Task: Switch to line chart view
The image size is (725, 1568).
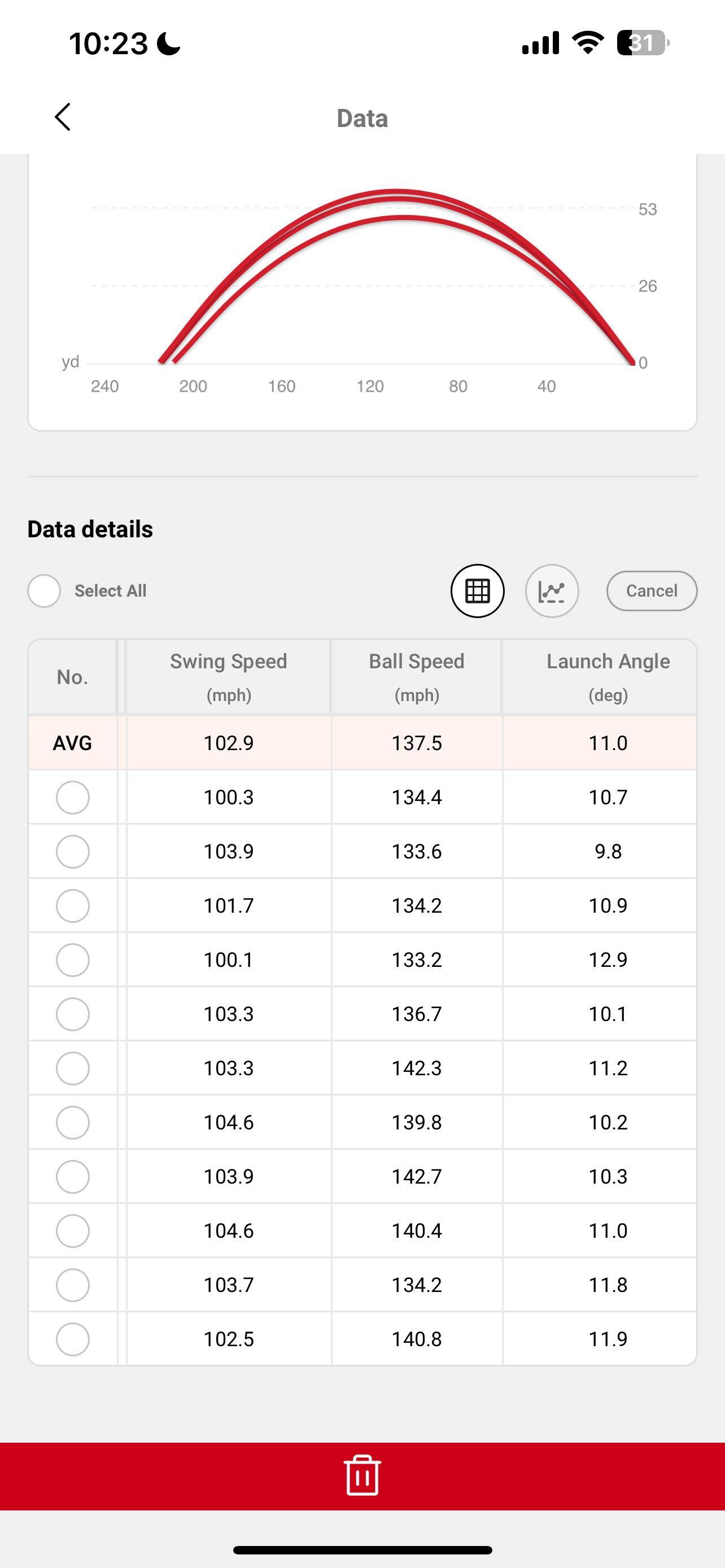Action: [x=552, y=590]
